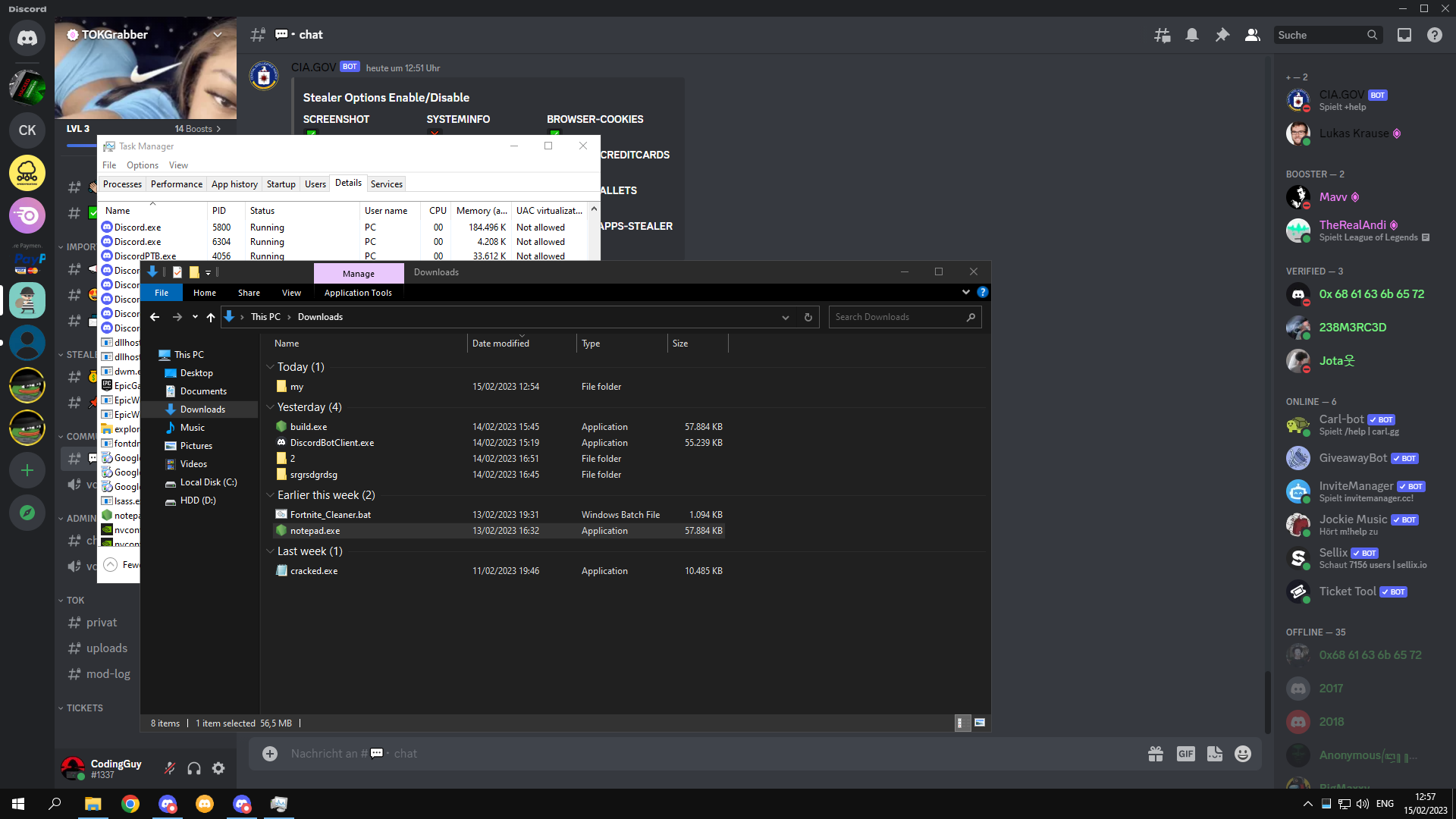Open Discord home direct messages
The height and width of the screenshot is (819, 1456).
click(27, 38)
